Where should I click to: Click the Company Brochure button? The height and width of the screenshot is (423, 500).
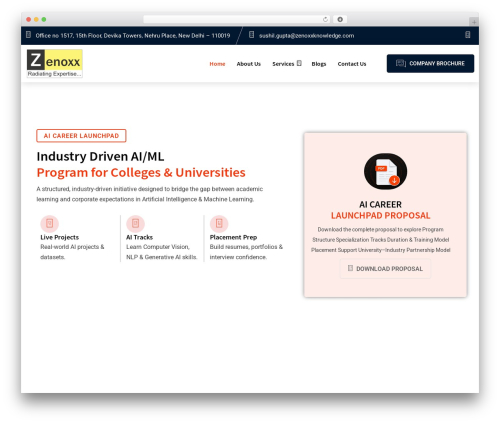point(430,63)
